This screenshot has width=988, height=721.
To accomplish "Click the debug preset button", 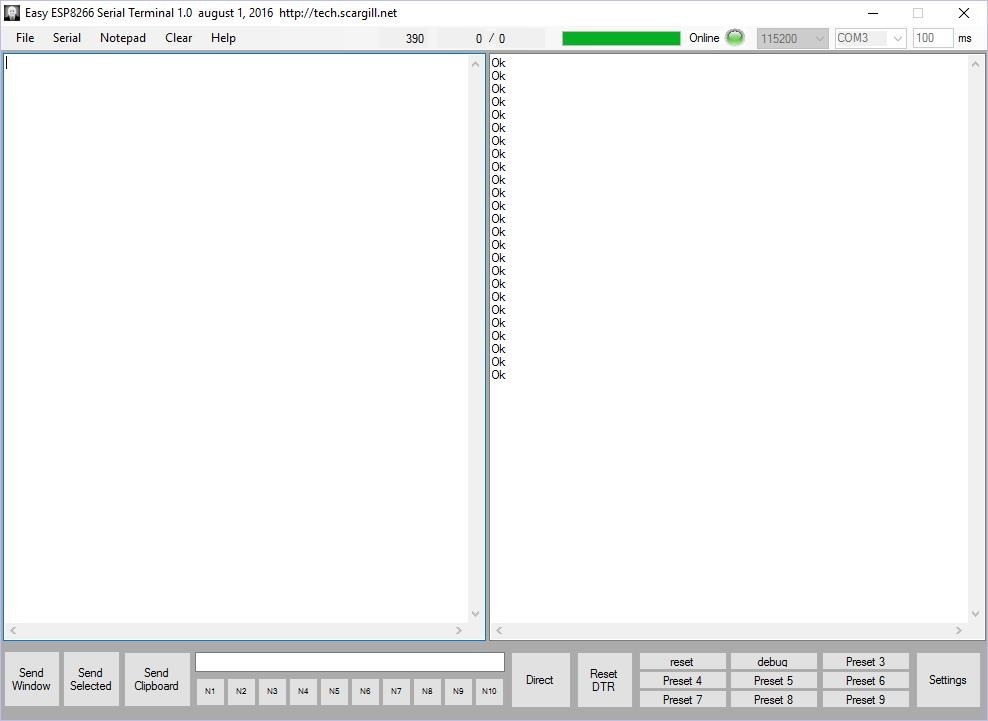I will tap(772, 662).
